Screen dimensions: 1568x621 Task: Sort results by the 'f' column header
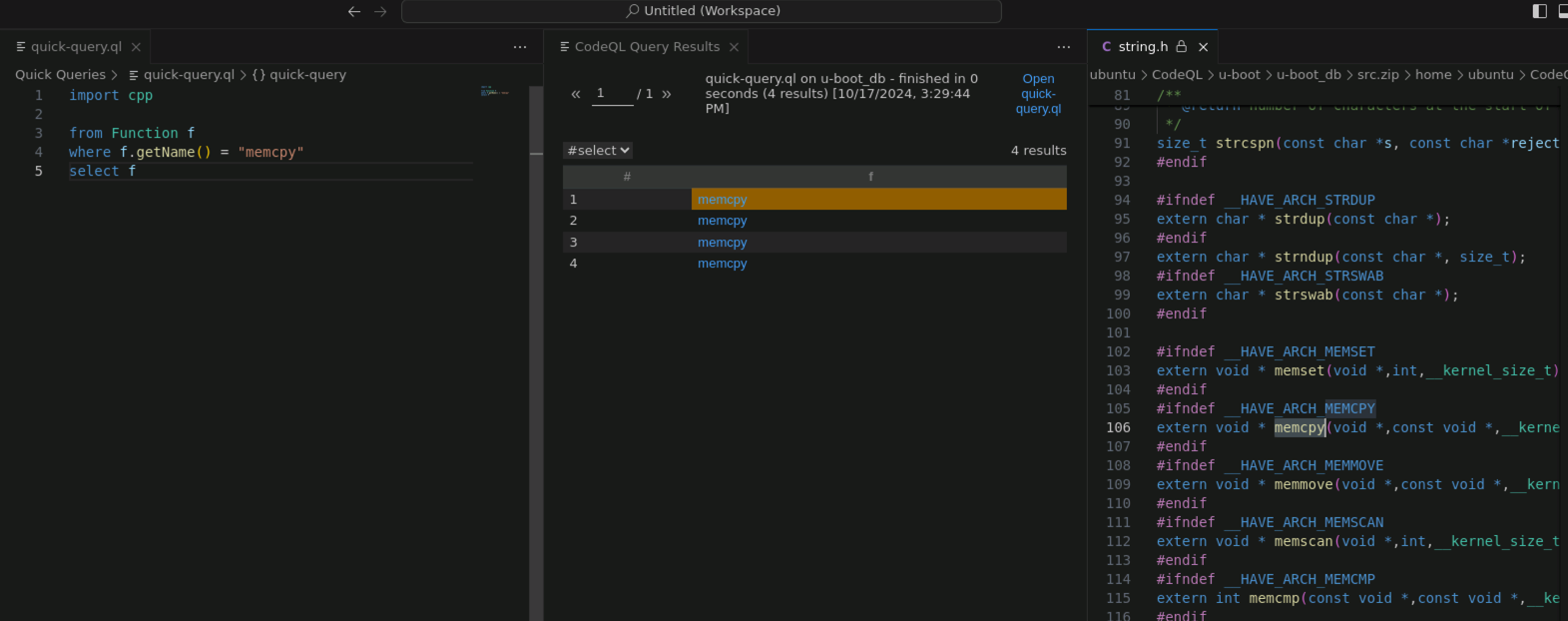tap(870, 177)
